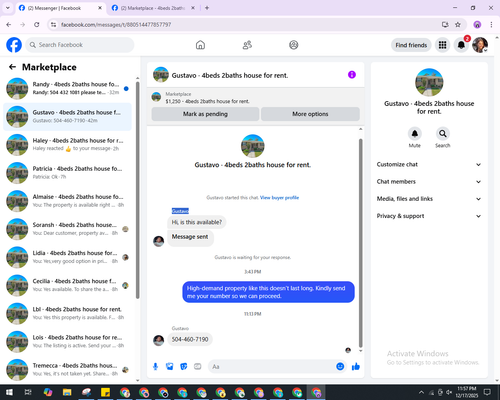The image size is (500, 400).
Task: Open the notifications bell with badge
Action: 461,45
